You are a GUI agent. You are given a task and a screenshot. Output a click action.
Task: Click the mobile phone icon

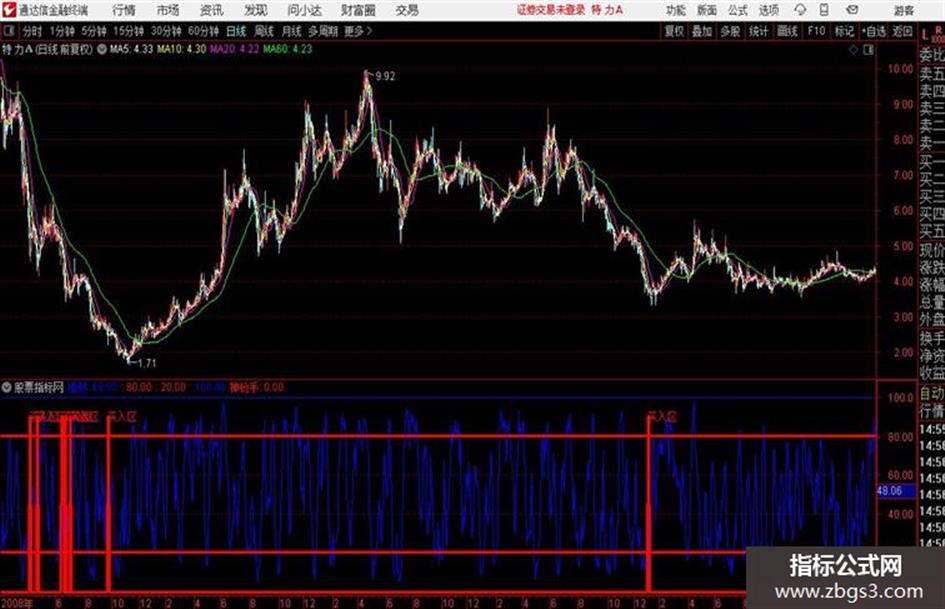pyautogui.click(x=824, y=10)
